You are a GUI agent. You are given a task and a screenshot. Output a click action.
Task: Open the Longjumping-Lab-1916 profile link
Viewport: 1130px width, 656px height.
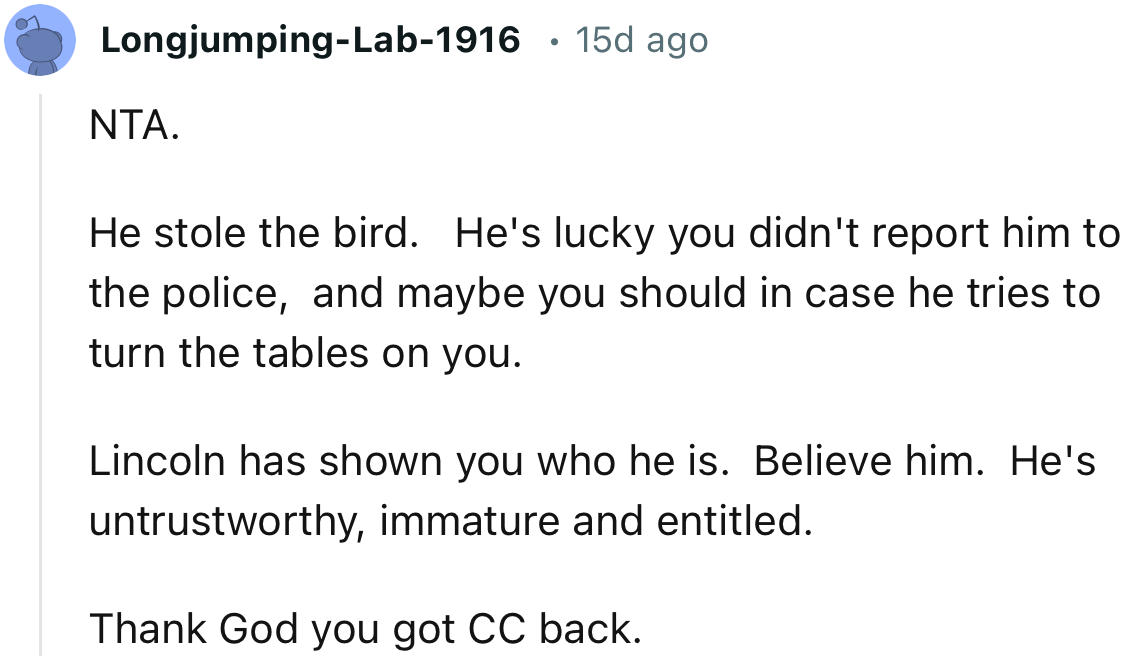coord(310,40)
